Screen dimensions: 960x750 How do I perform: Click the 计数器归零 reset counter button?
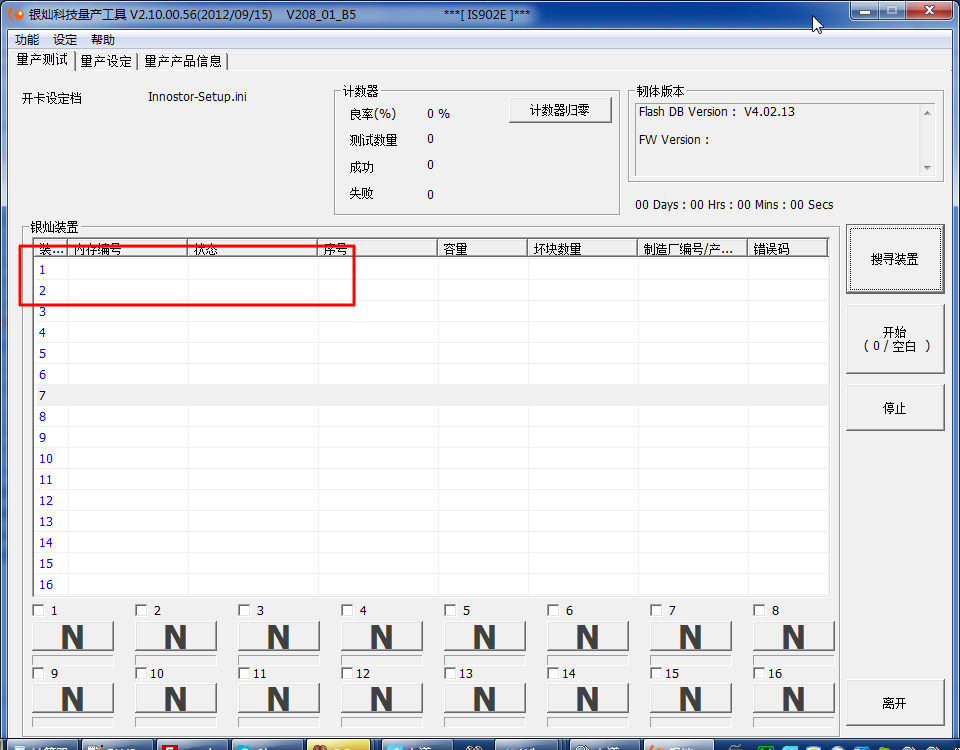tap(560, 110)
